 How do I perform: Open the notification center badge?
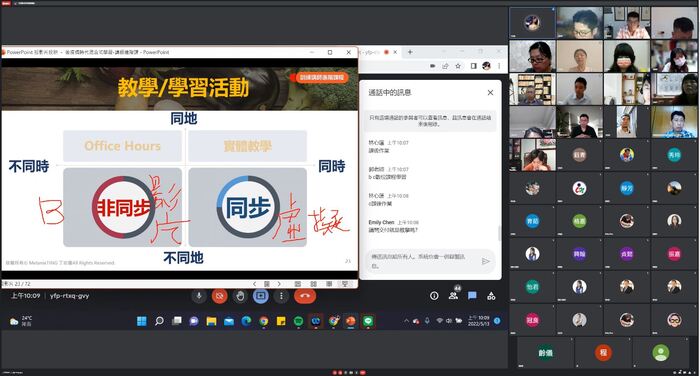click(497, 321)
